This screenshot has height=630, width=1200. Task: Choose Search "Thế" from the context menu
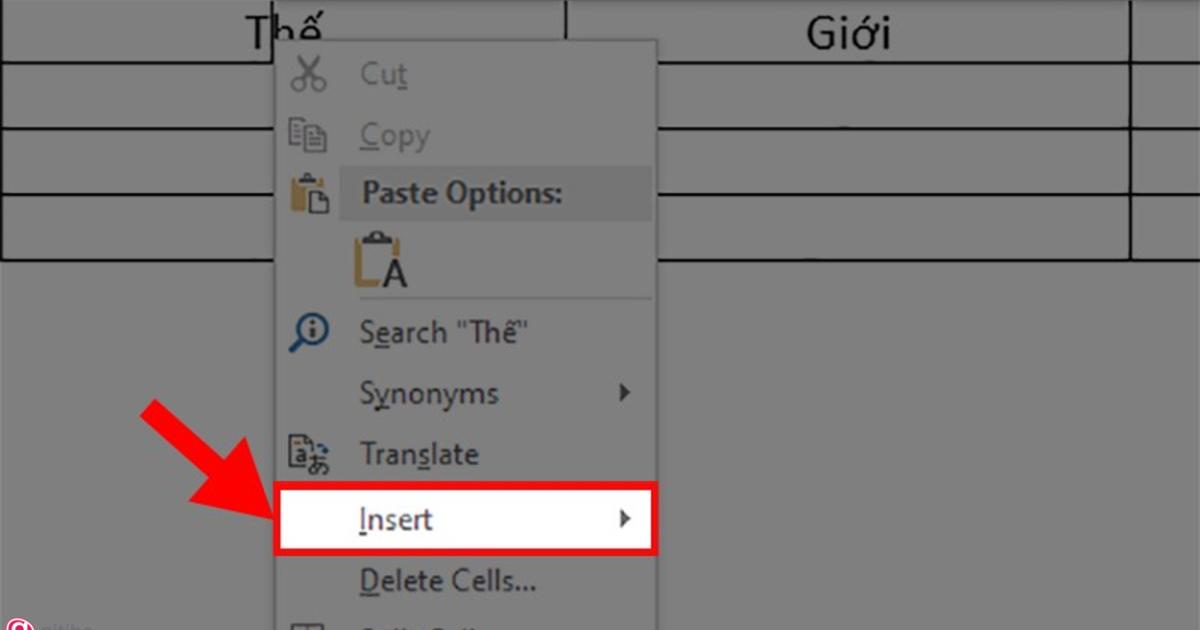pos(443,333)
